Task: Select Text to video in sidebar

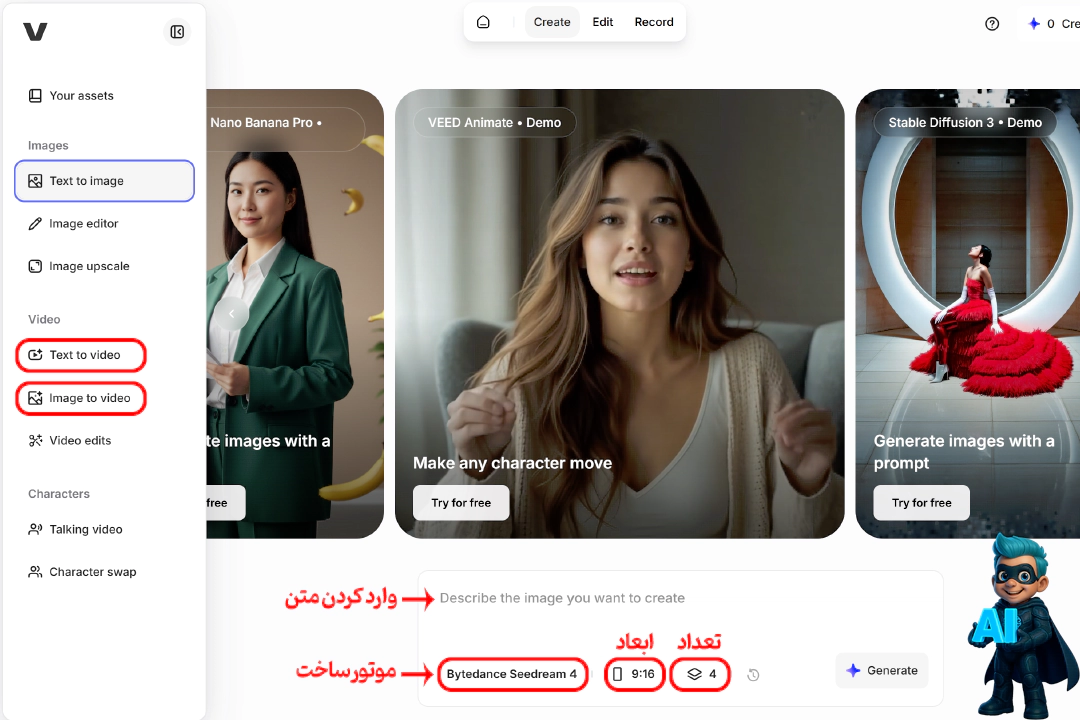Action: [x=84, y=355]
